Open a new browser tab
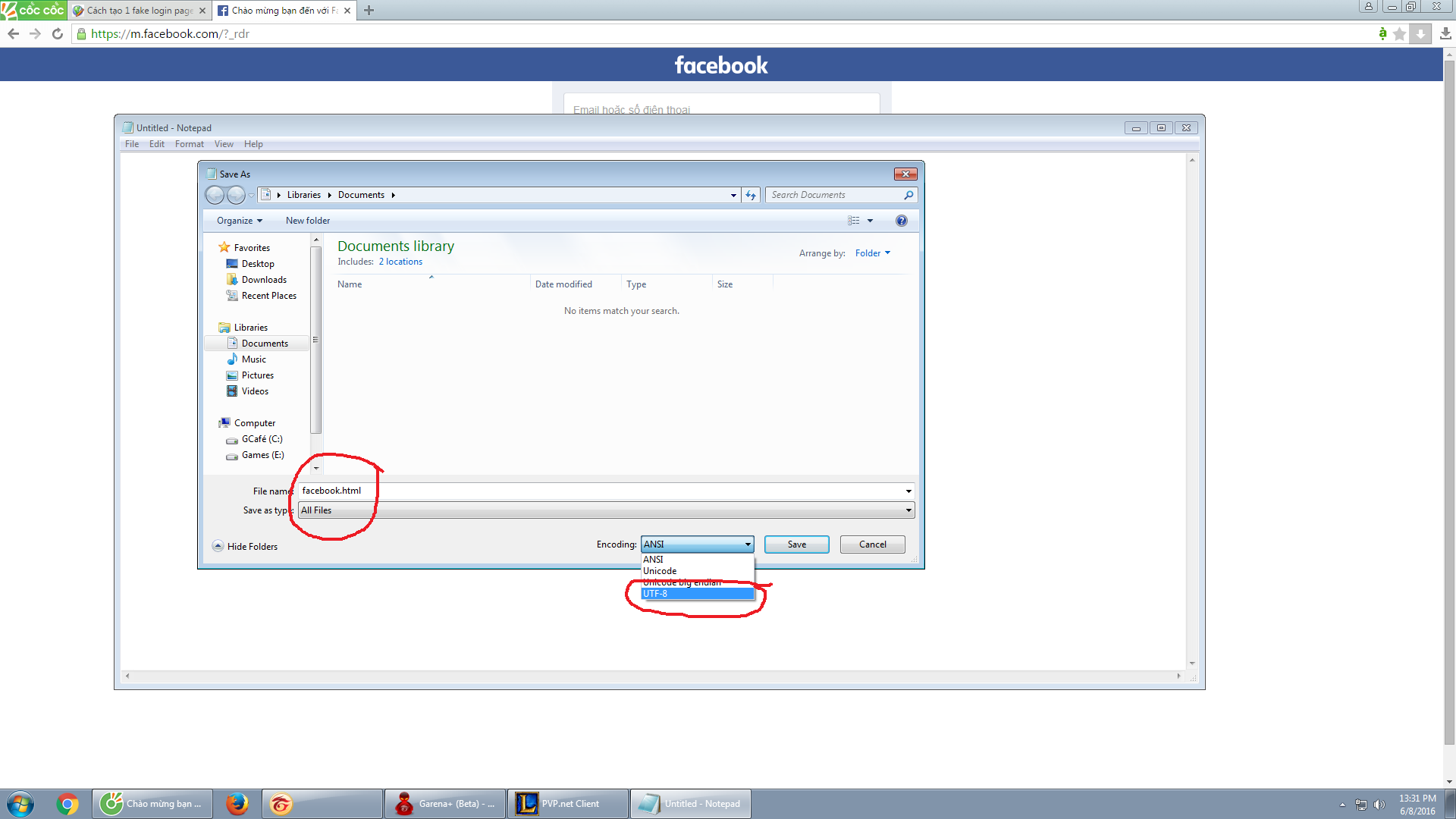Viewport: 1456px width, 819px height. point(369,11)
